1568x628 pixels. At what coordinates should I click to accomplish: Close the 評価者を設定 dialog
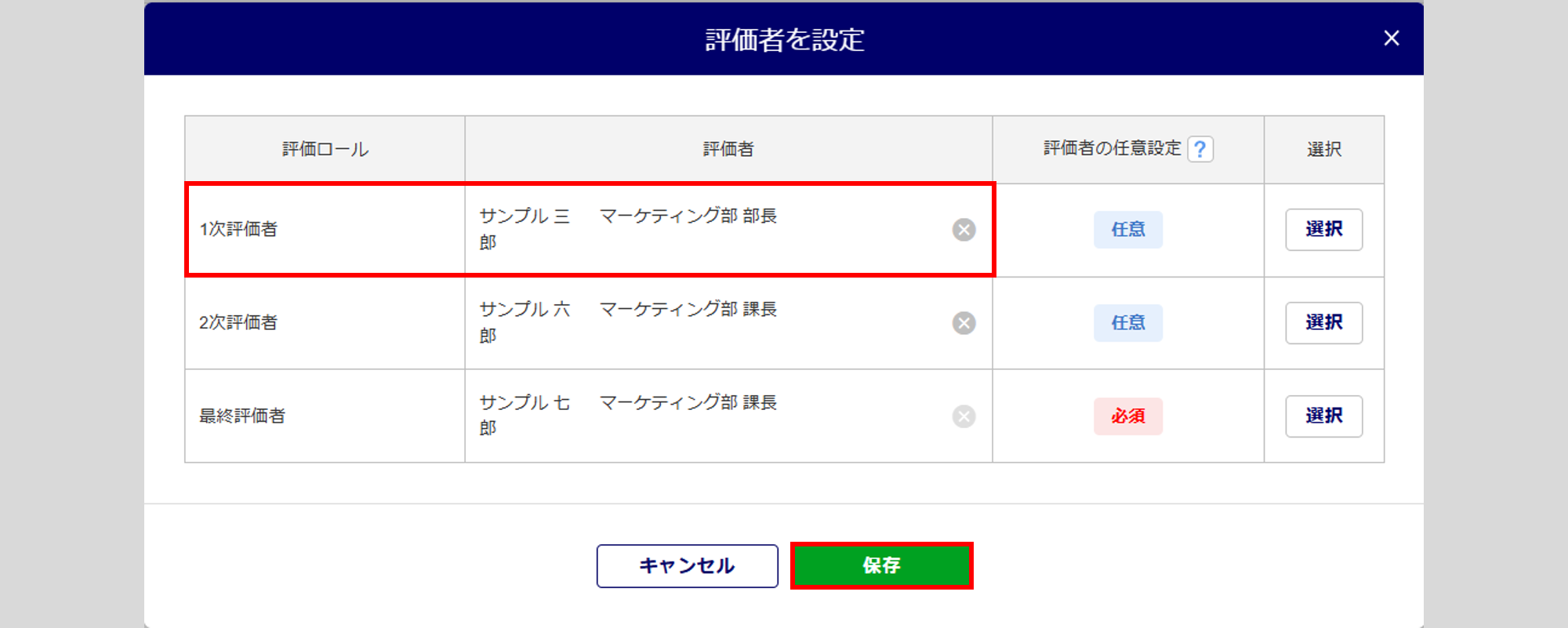tap(1392, 38)
